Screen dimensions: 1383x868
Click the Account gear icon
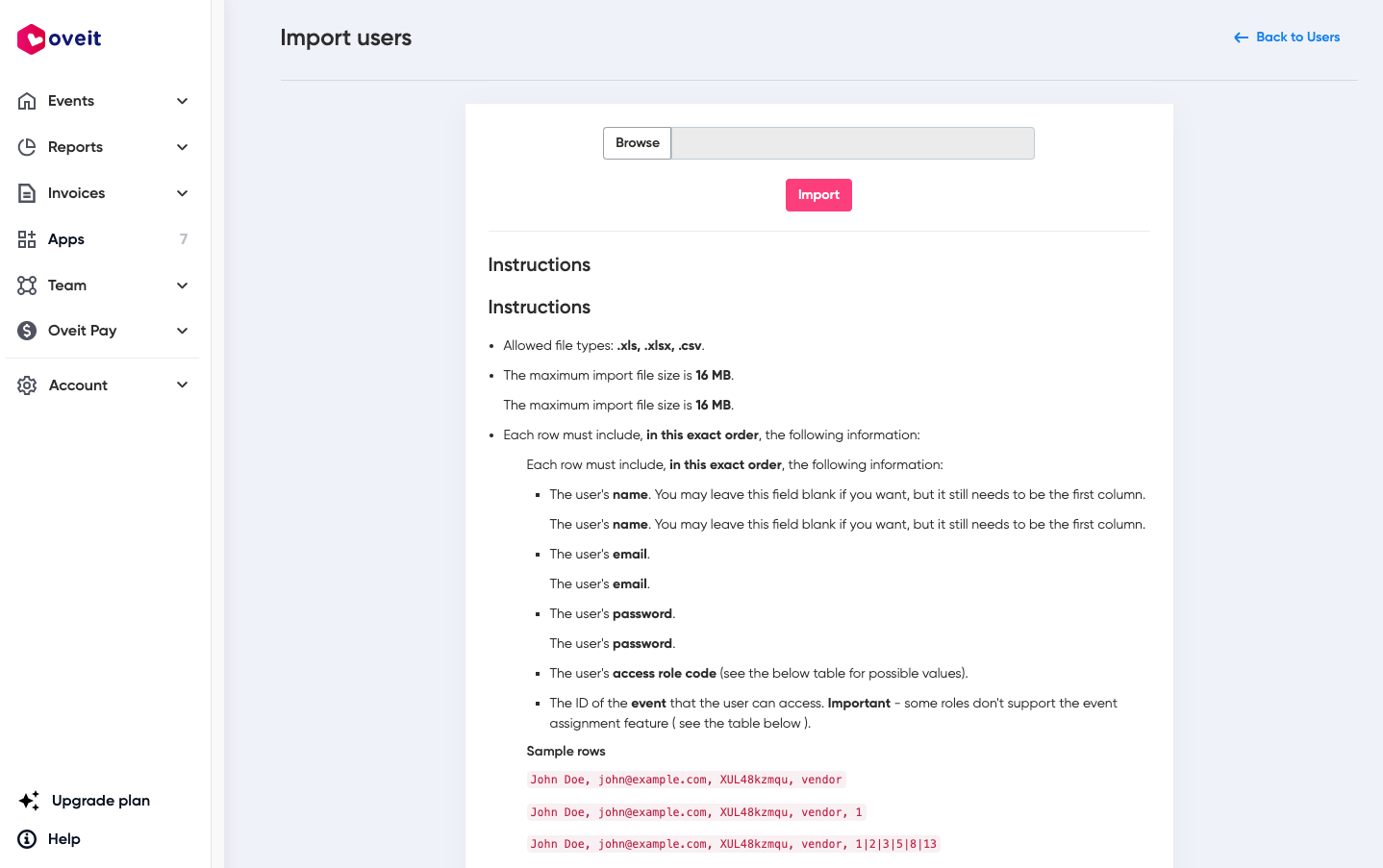tap(27, 385)
